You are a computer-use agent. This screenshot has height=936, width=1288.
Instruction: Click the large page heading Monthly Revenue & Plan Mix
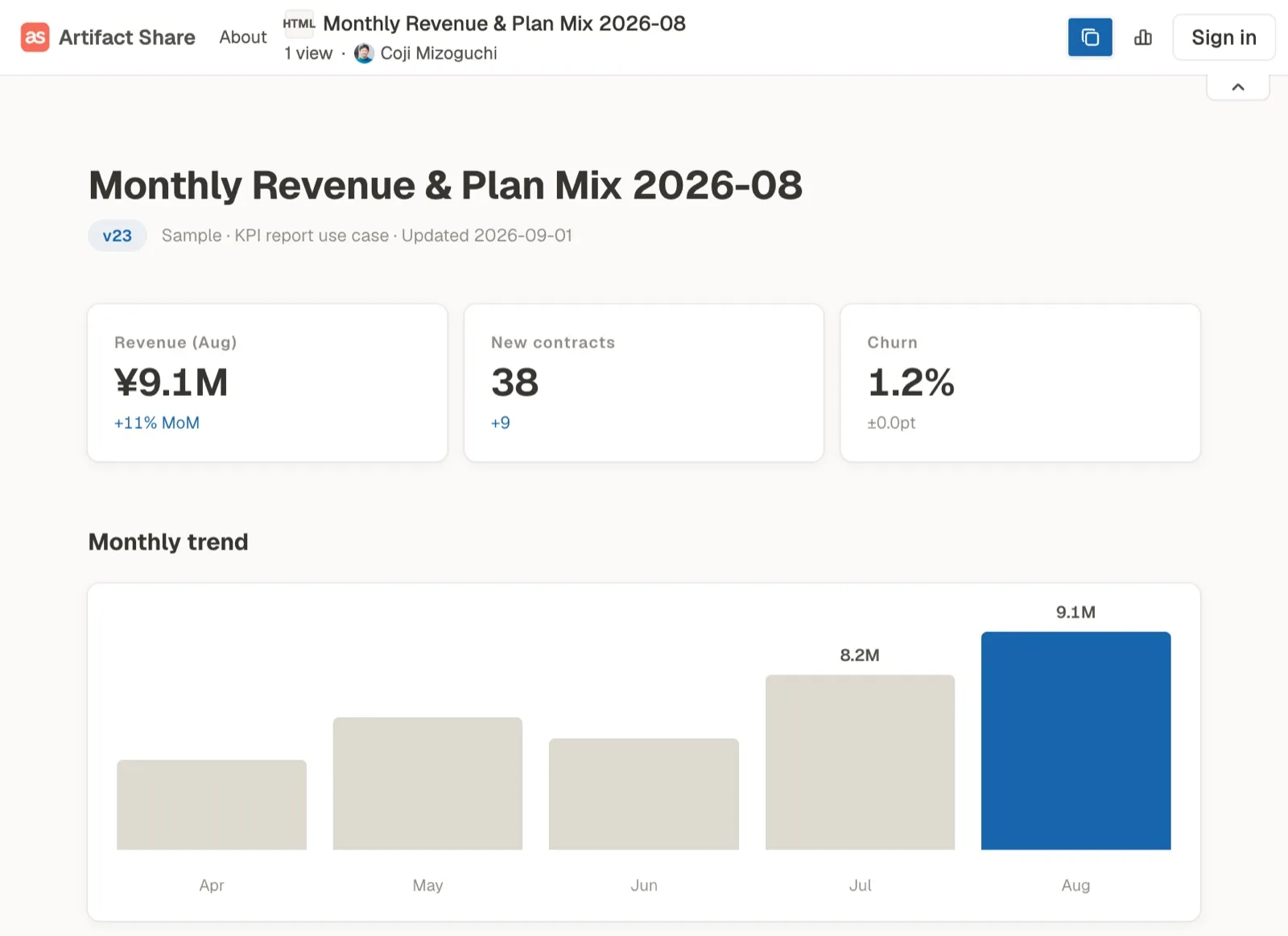click(446, 185)
